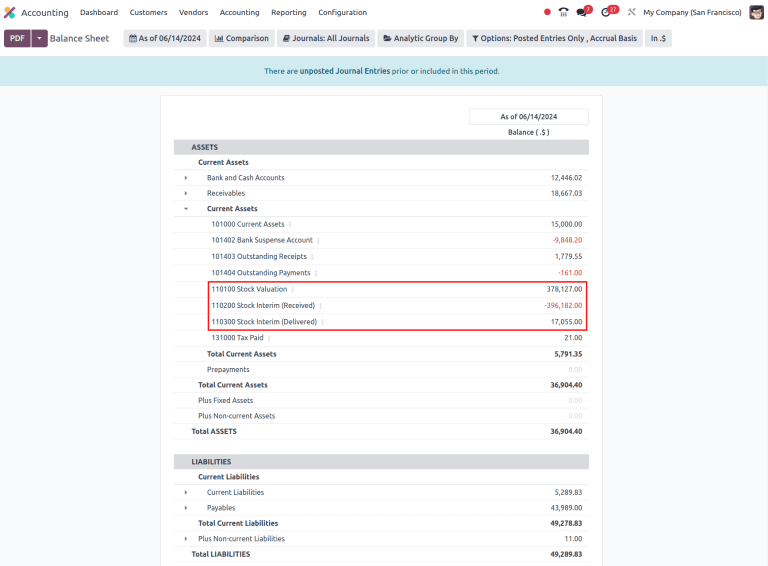The image size is (768, 566).
Task: Follow the unposted Journal Entries link
Action: tap(345, 71)
